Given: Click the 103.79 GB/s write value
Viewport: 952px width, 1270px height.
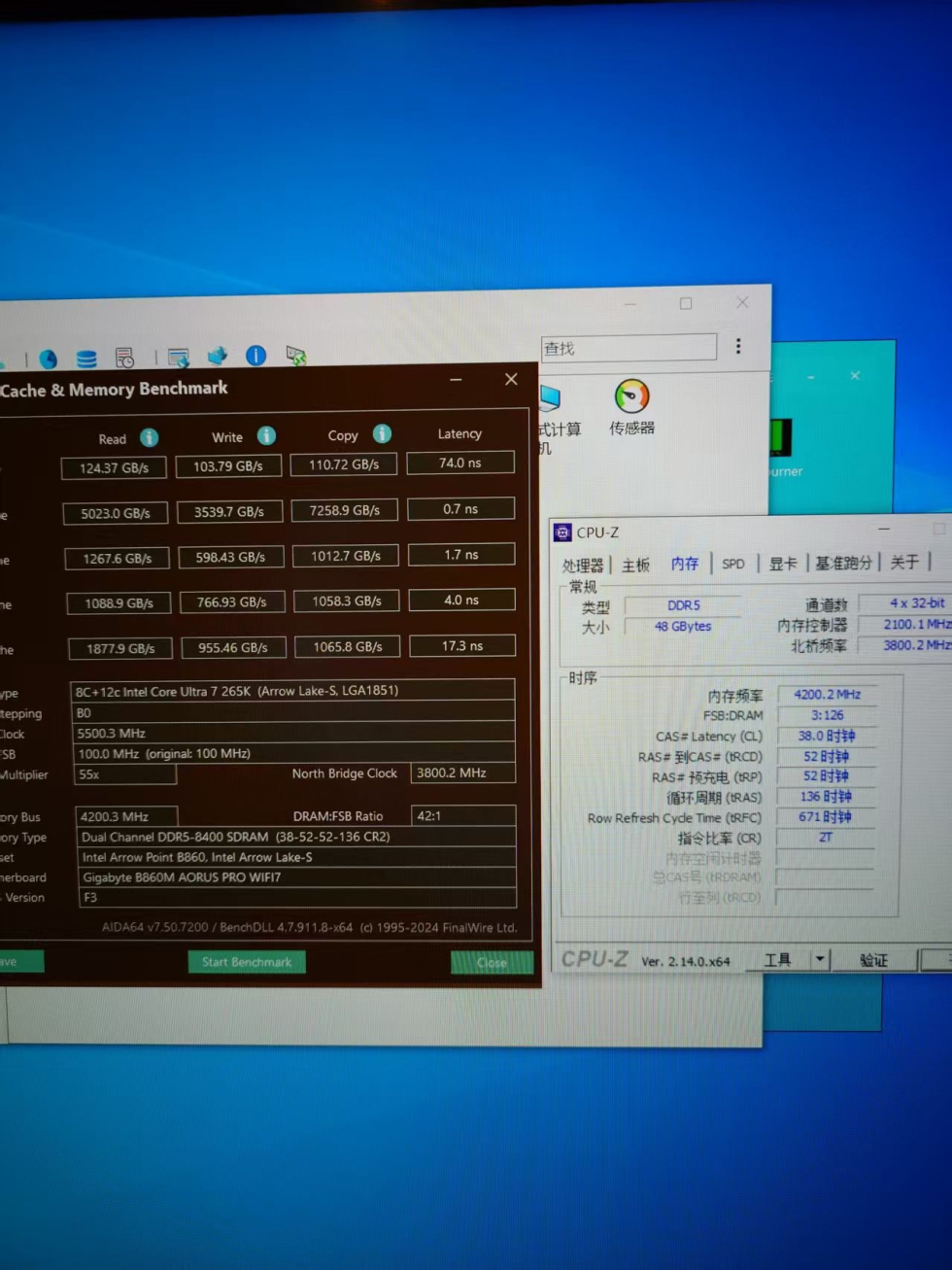Looking at the screenshot, I should [x=228, y=465].
